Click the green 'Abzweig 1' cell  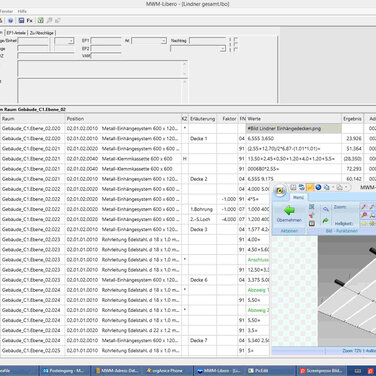pos(258,290)
